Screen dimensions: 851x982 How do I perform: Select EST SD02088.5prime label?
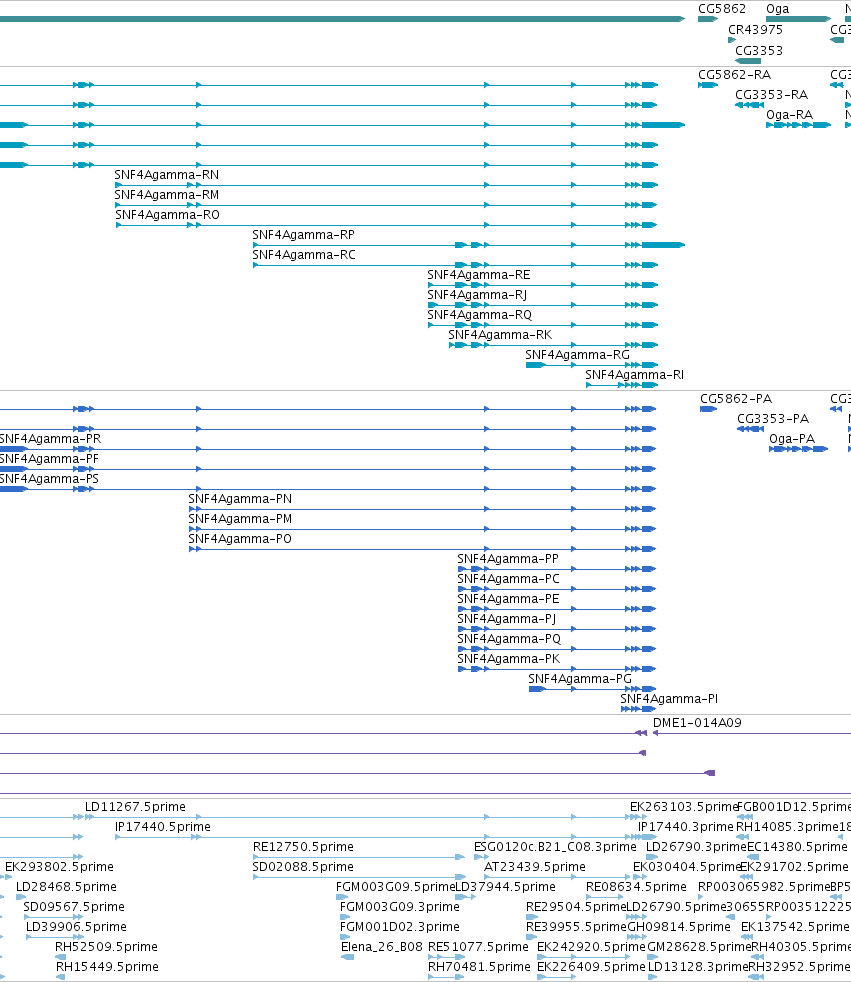pyautogui.click(x=303, y=867)
